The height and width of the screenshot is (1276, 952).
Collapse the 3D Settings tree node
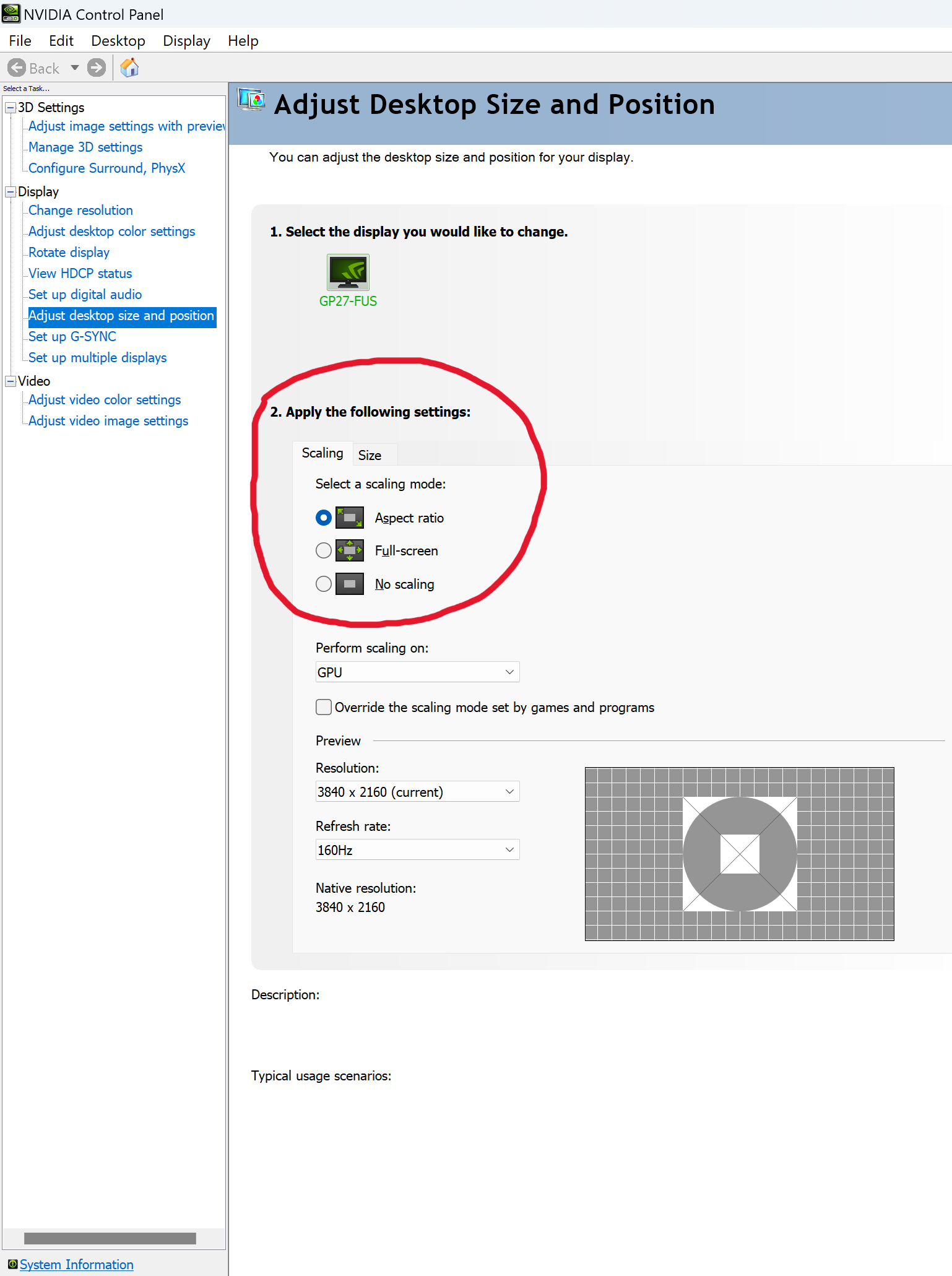click(x=11, y=108)
